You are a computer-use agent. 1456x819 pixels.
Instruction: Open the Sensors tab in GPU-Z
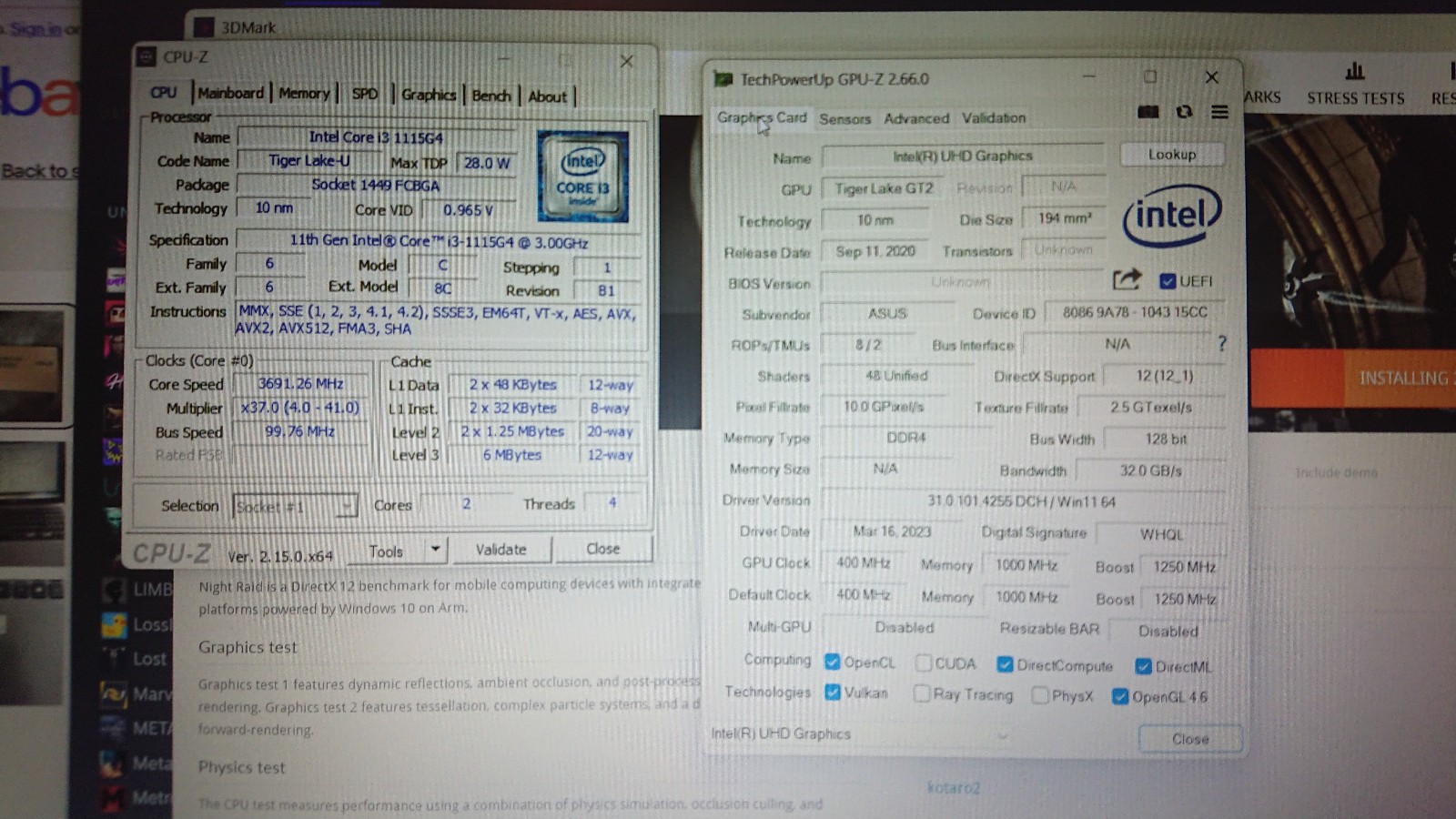point(844,118)
